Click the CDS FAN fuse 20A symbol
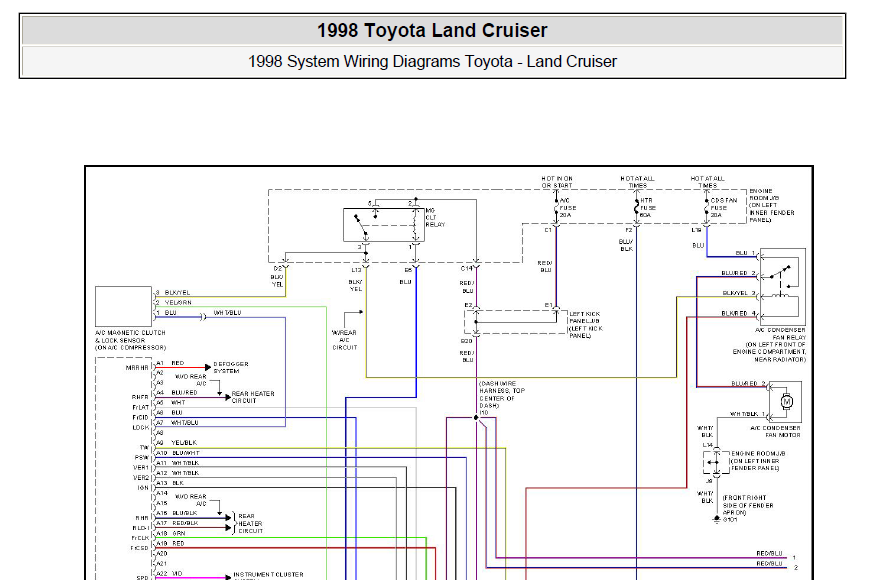Screen dimensions: 876x580 coord(707,208)
